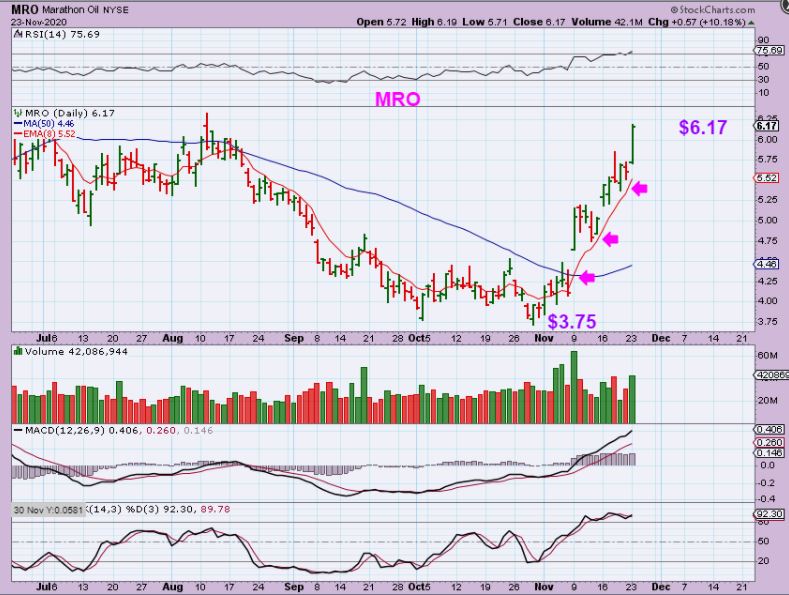Click the 4.46 moving average axis tag
The width and height of the screenshot is (789, 595).
point(767,264)
